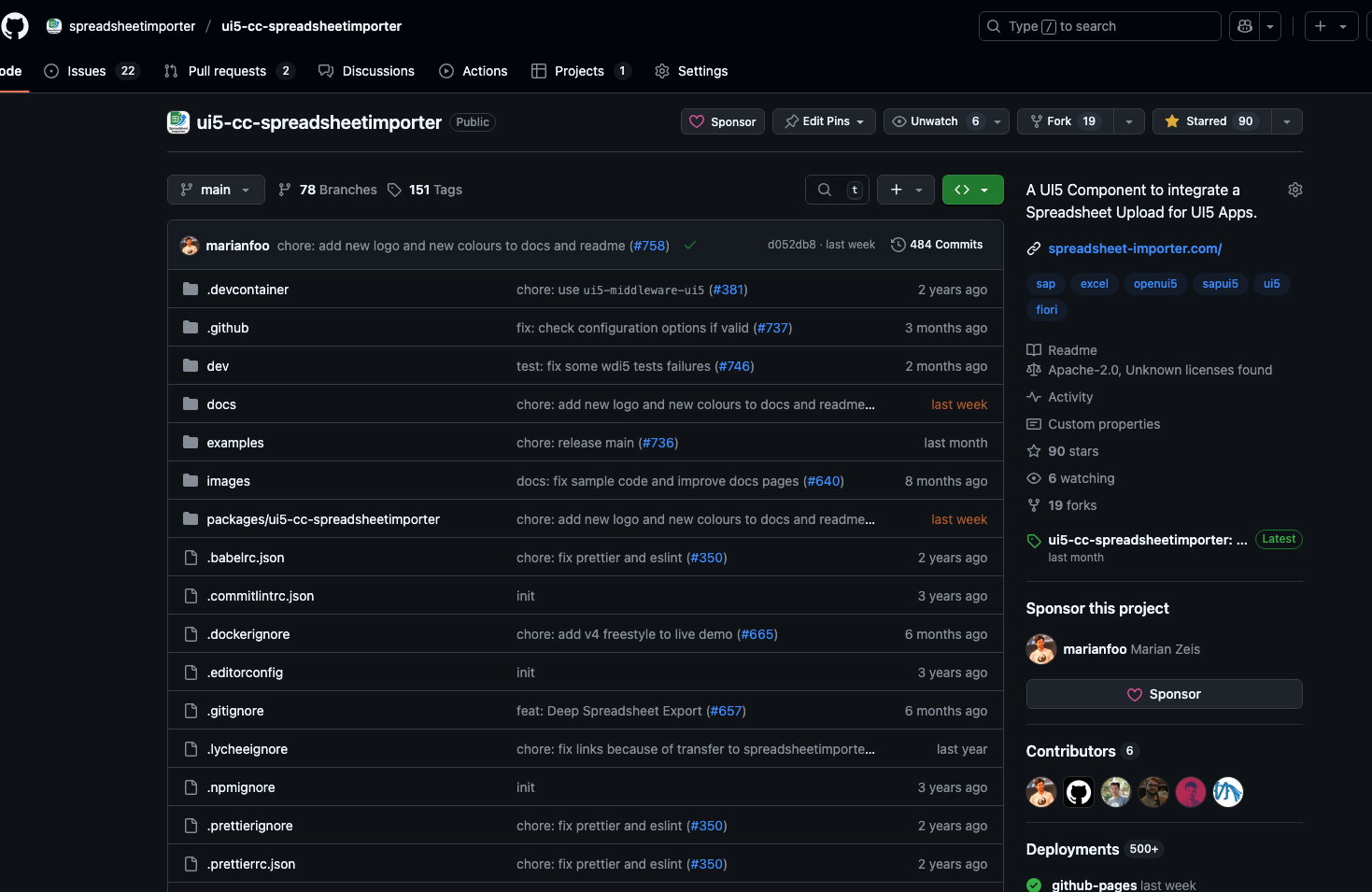Open the .prettierignore file
This screenshot has width=1372, height=892.
pyautogui.click(x=250, y=826)
